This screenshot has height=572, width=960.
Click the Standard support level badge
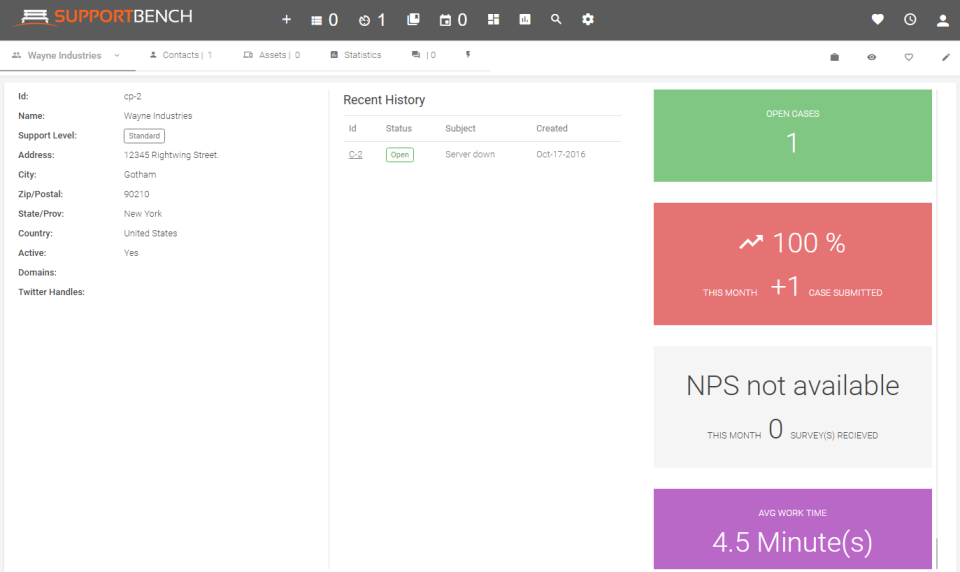(144, 135)
